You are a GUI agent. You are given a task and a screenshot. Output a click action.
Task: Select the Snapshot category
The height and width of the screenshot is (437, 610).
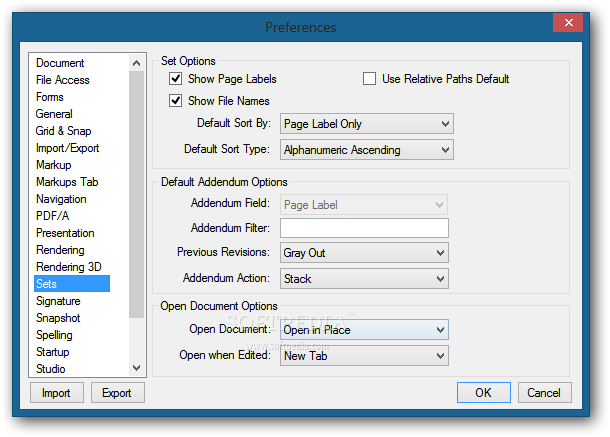tap(58, 318)
